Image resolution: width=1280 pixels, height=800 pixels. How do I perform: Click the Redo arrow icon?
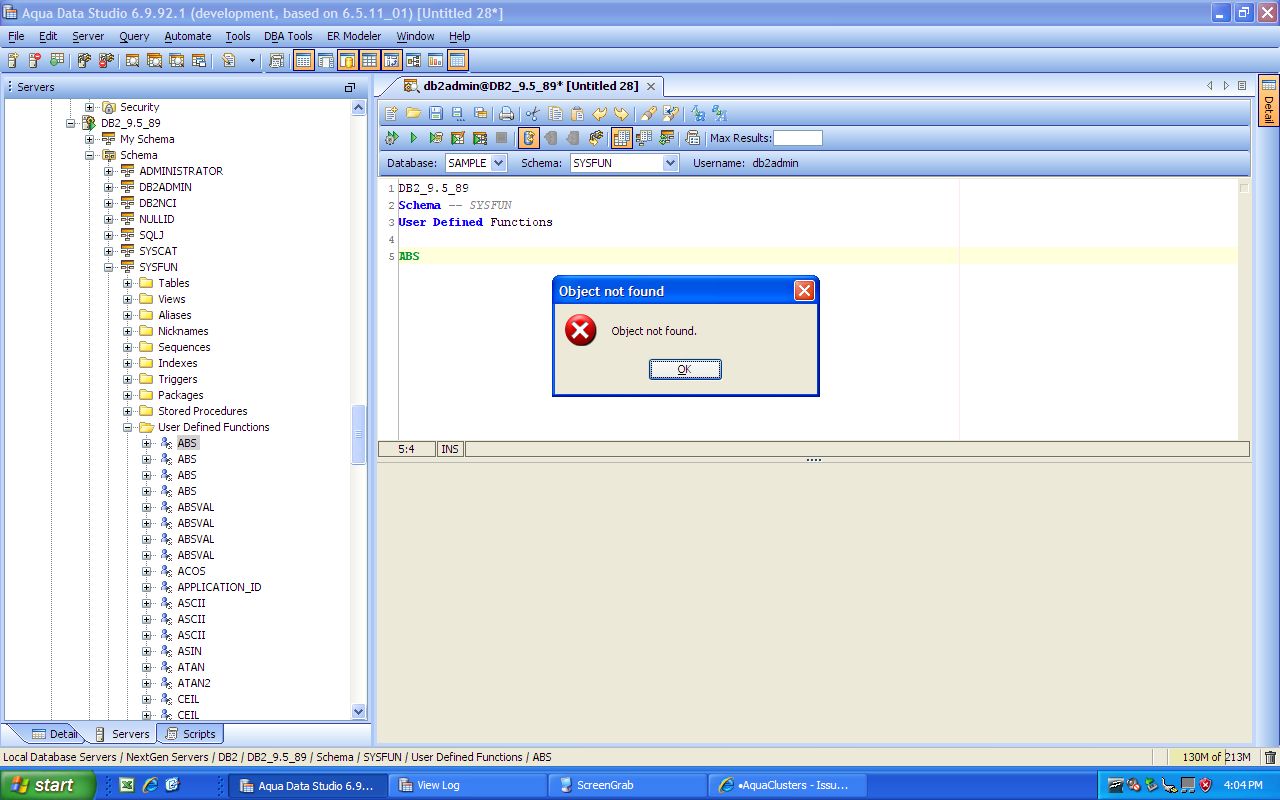tap(621, 114)
